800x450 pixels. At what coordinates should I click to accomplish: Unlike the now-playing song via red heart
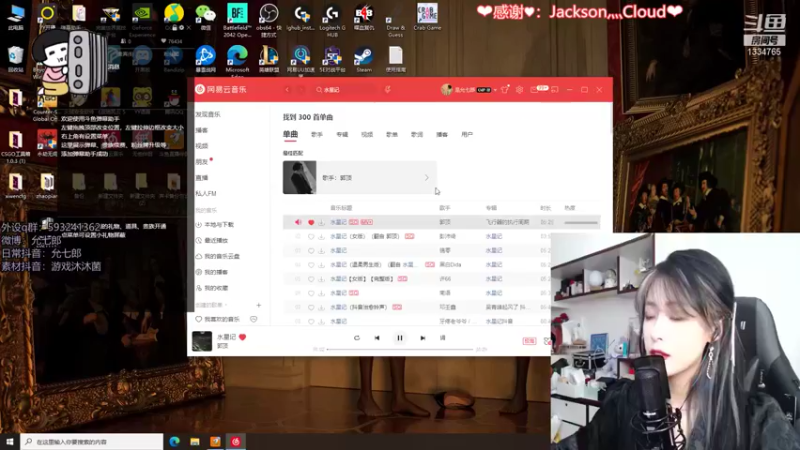242,337
